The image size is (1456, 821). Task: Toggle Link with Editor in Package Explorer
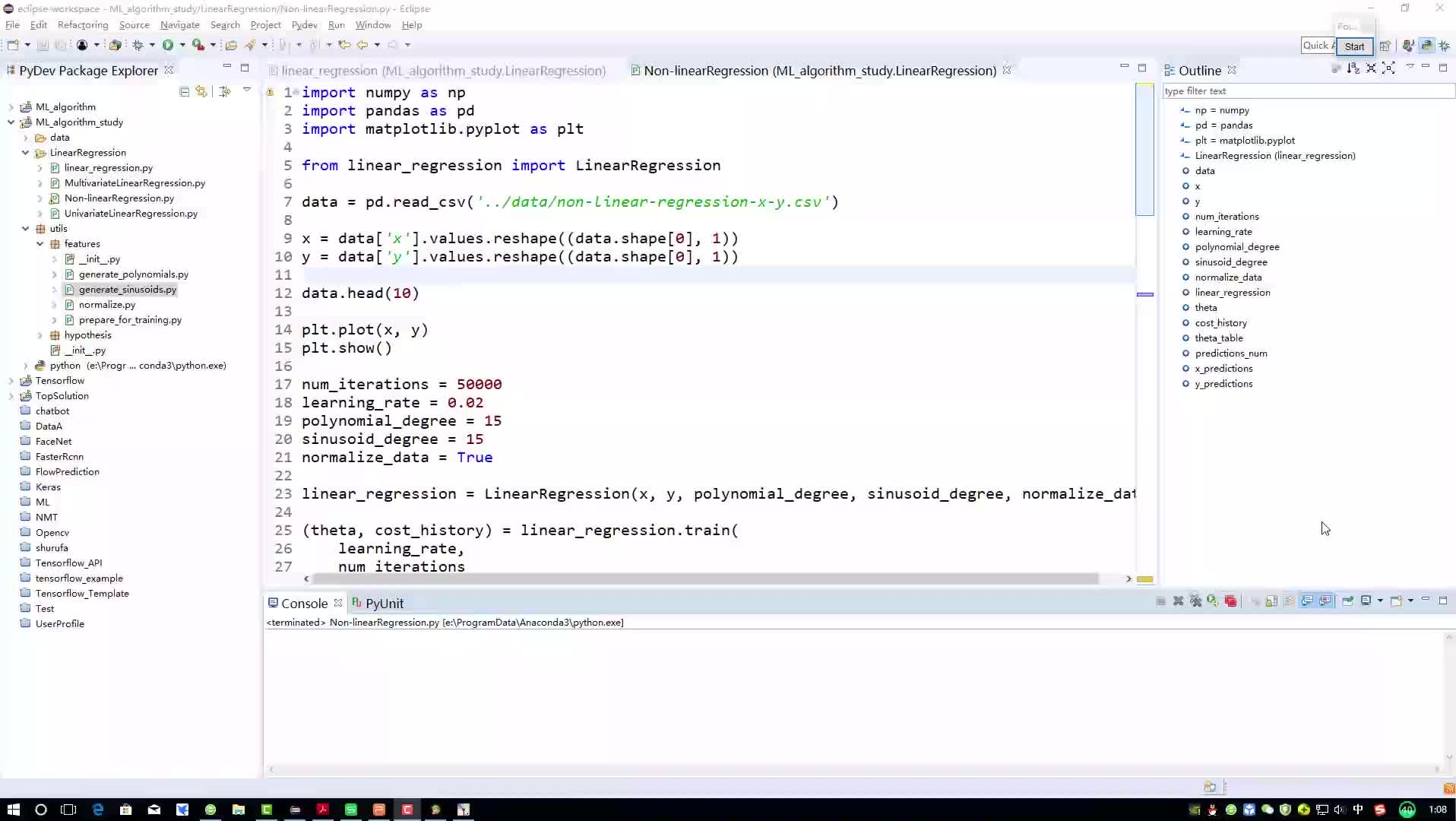pos(201,91)
